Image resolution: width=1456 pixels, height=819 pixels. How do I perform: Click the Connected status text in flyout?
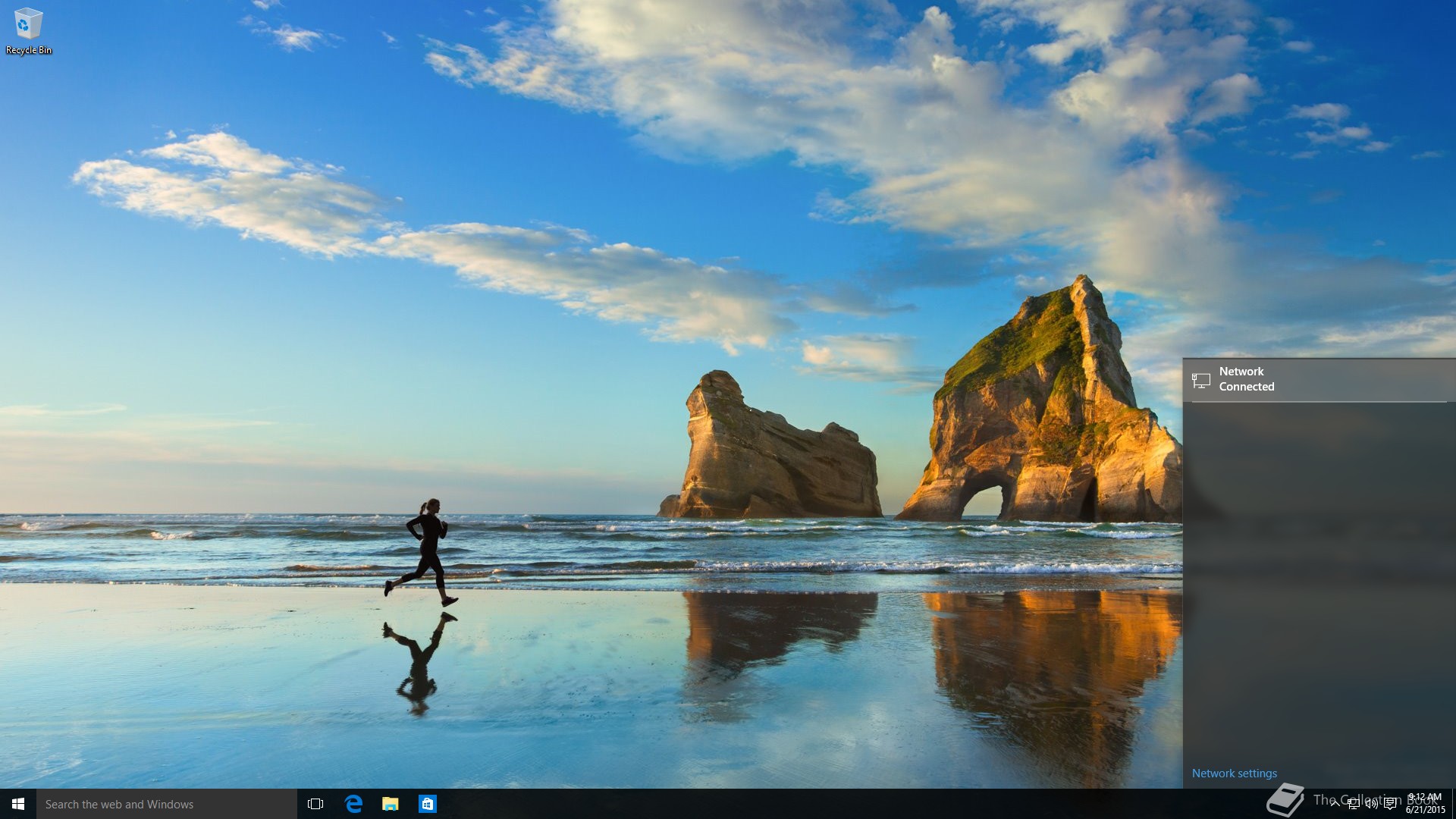[x=1247, y=387]
